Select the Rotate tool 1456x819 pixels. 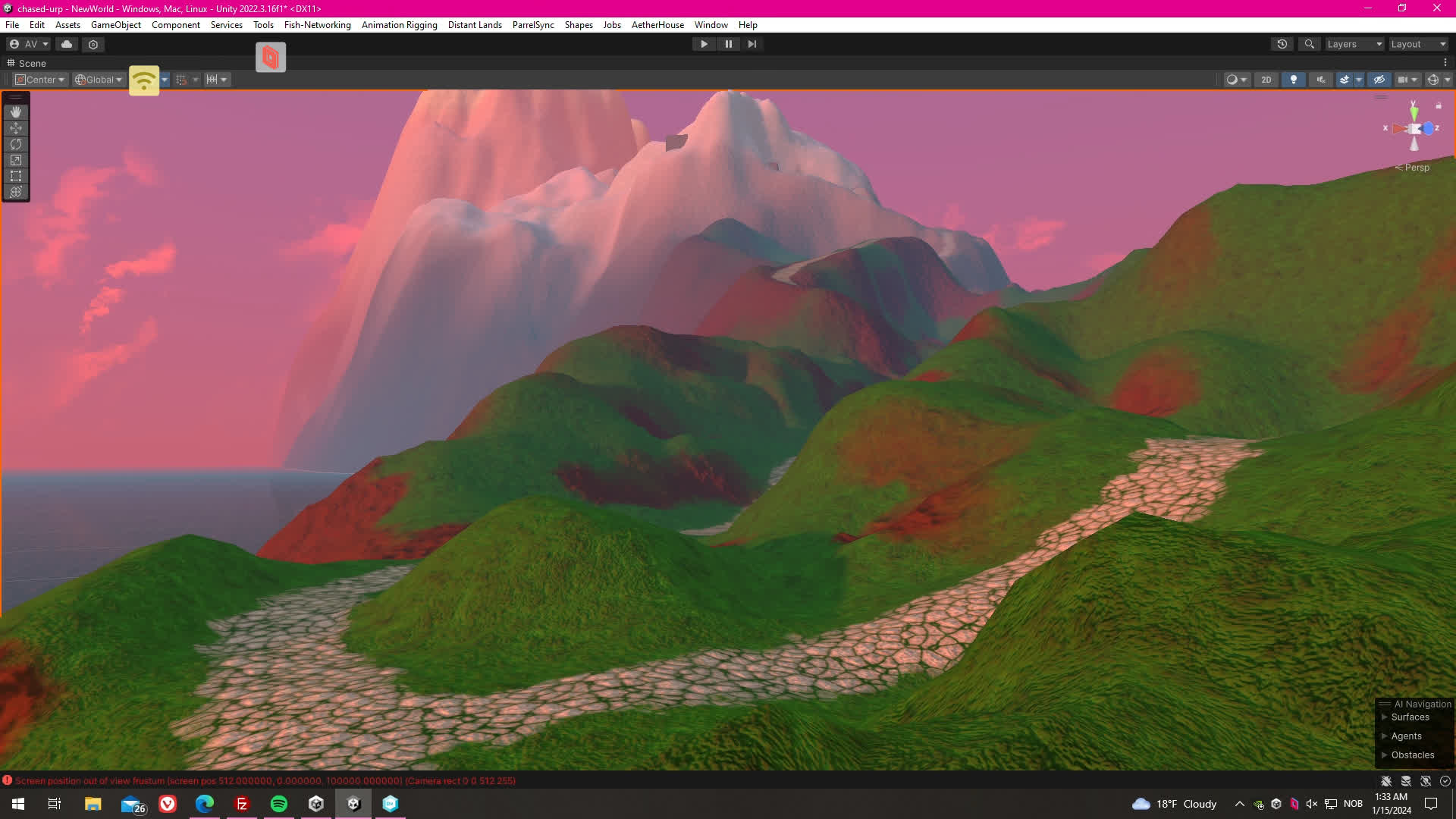tap(15, 144)
